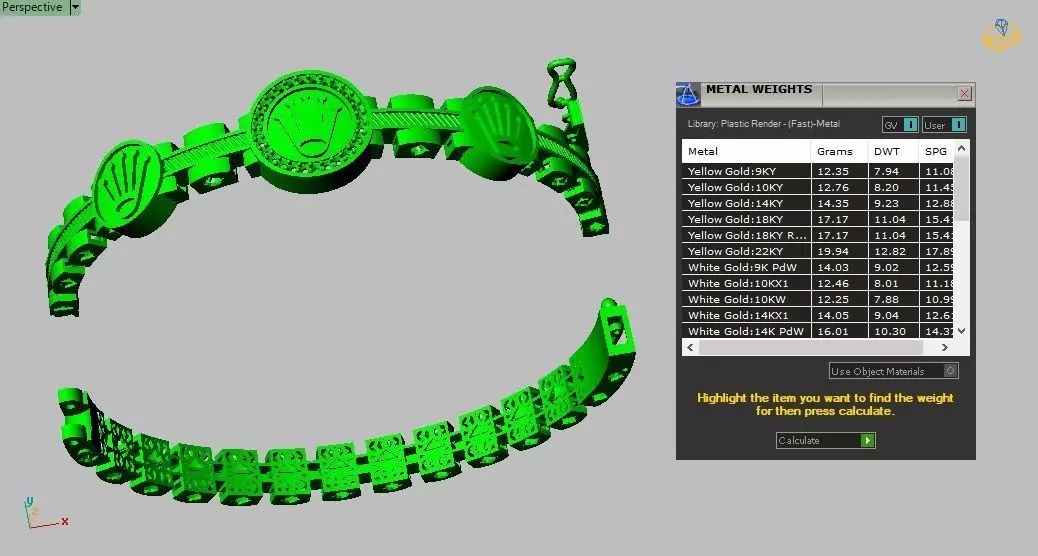Select the Yellow Gold:22KY row

tap(818, 251)
